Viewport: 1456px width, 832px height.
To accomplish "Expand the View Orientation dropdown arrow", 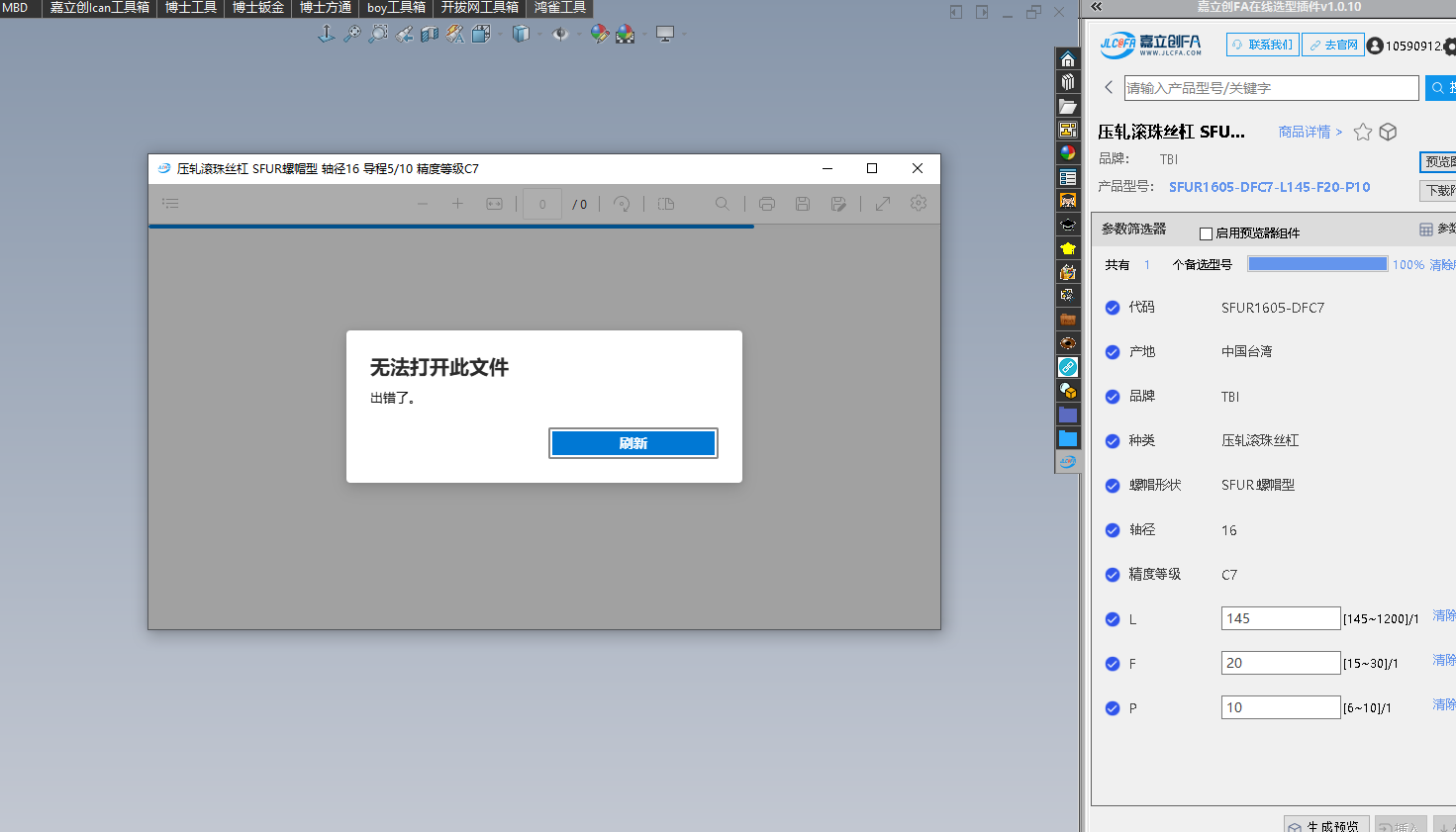I will (x=499, y=35).
